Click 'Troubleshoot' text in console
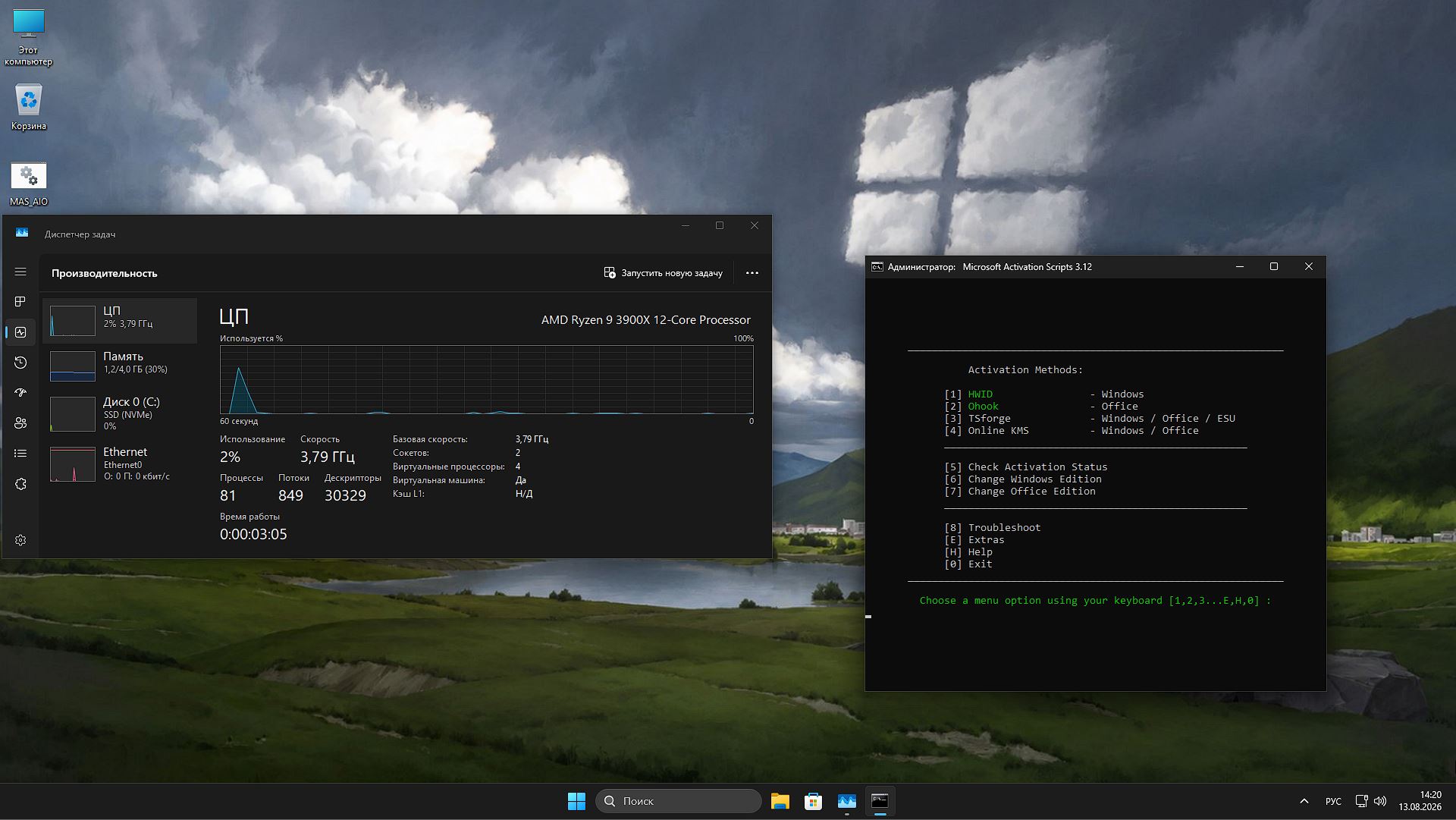The image size is (1456, 820). click(x=1004, y=528)
